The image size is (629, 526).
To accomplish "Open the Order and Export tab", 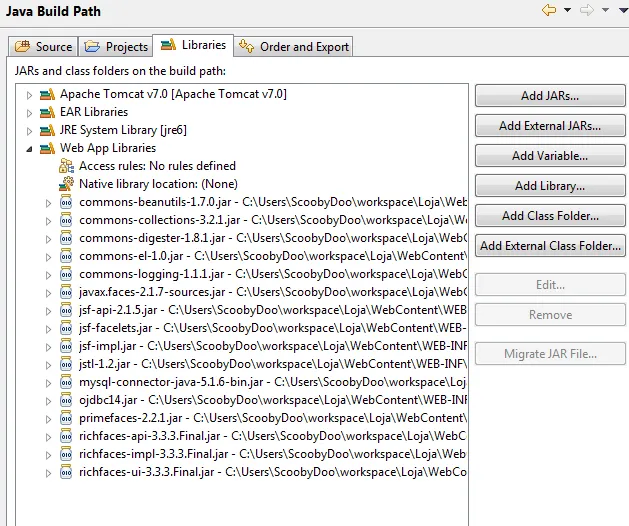I will 293,47.
